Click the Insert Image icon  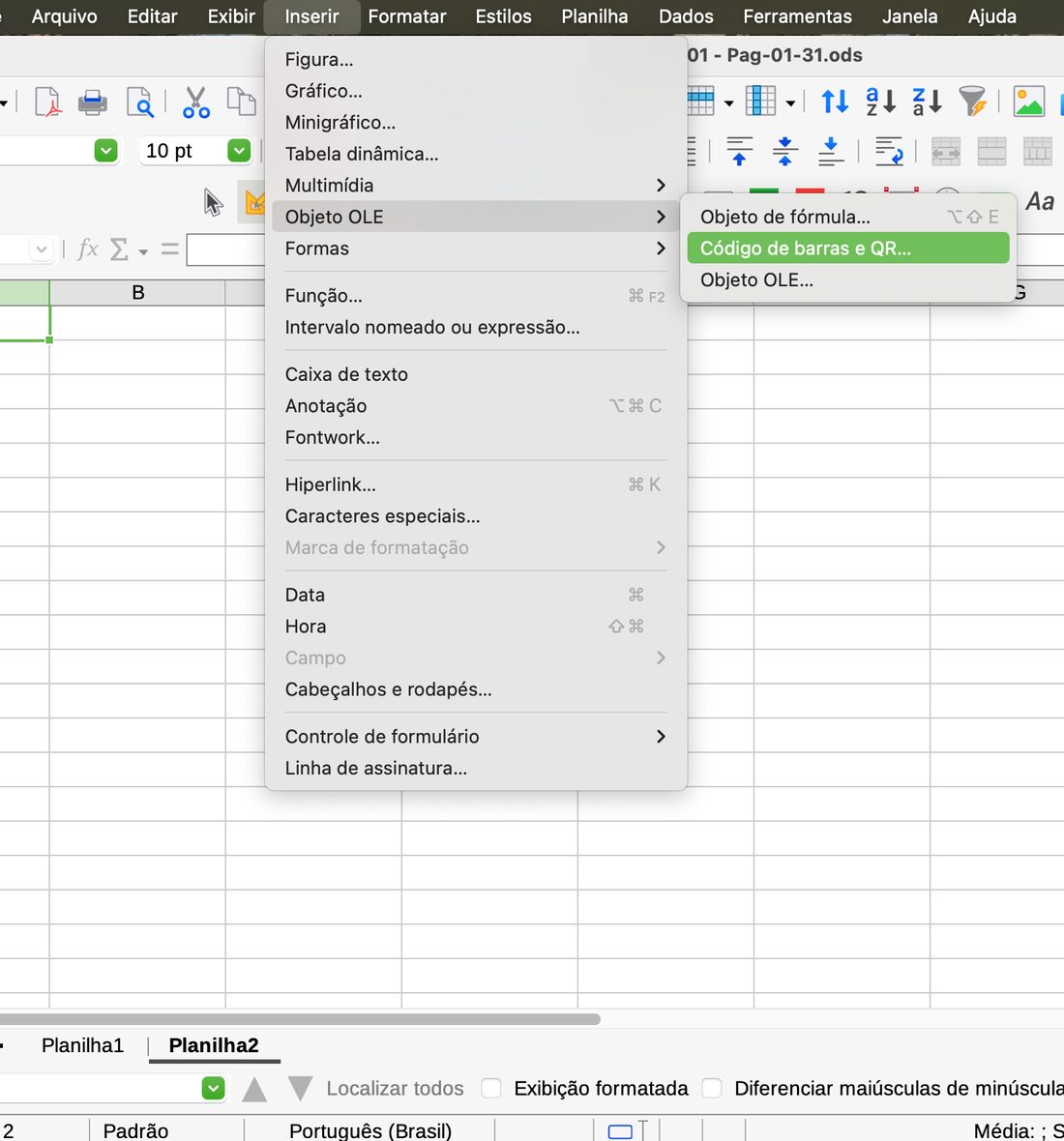point(1029,102)
